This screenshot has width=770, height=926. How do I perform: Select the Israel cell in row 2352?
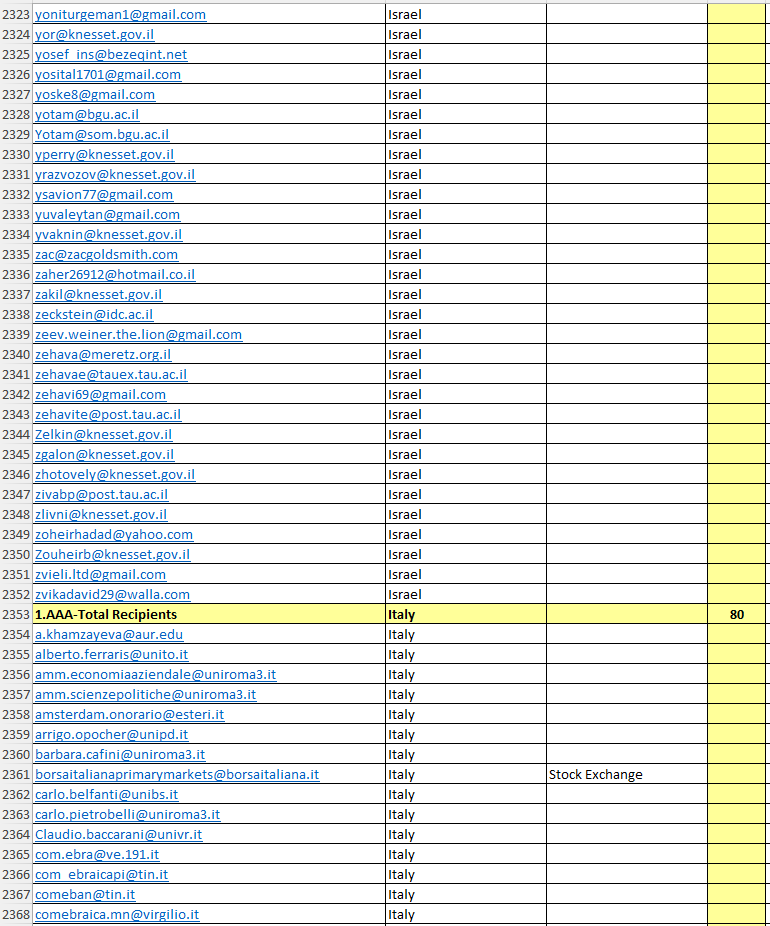pos(466,595)
